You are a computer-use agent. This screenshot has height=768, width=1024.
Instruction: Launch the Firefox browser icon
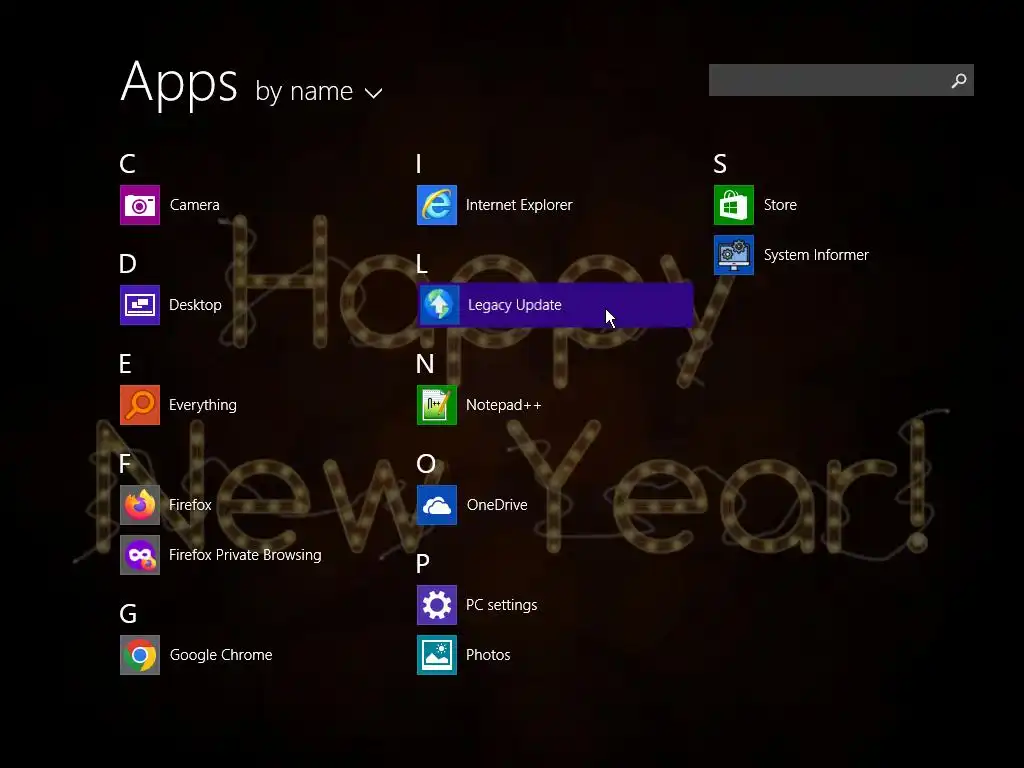140,505
